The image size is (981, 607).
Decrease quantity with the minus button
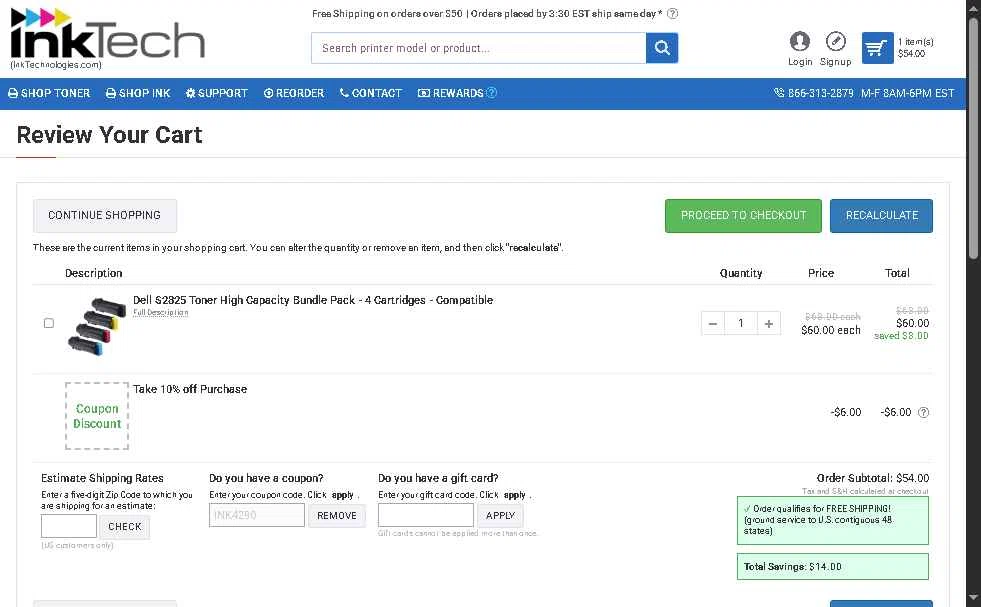[x=713, y=323]
